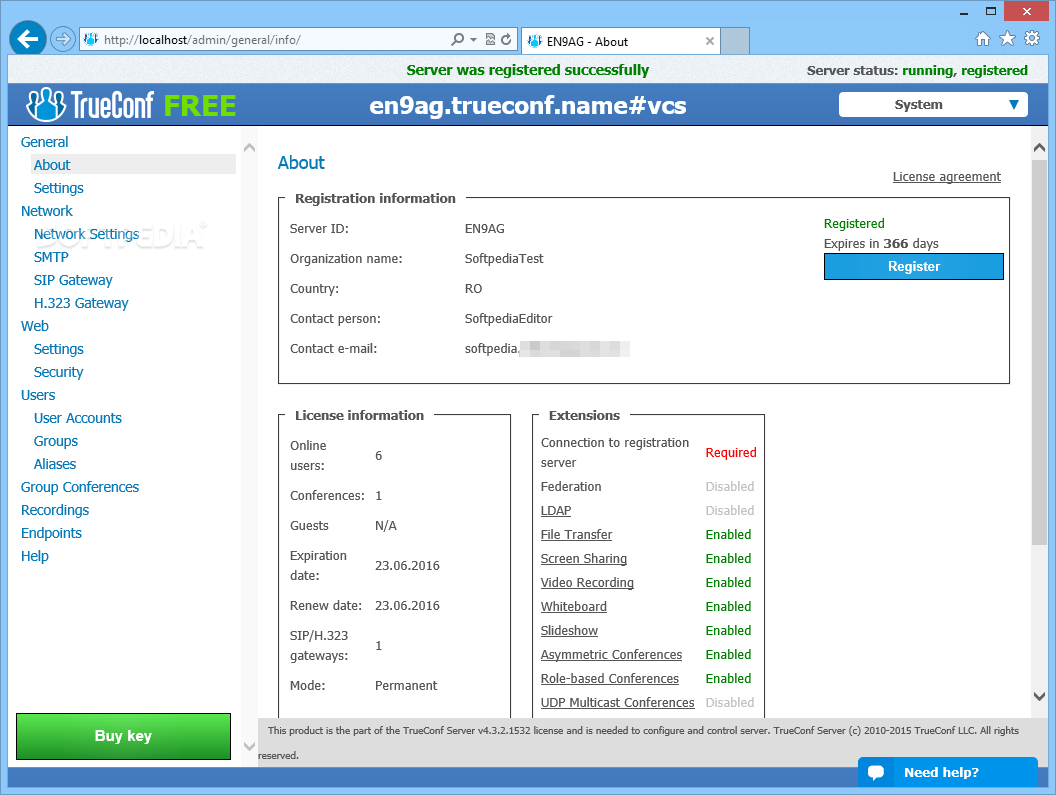Click the compatibility view icon in address bar
The width and height of the screenshot is (1056, 795).
pyautogui.click(x=490, y=40)
